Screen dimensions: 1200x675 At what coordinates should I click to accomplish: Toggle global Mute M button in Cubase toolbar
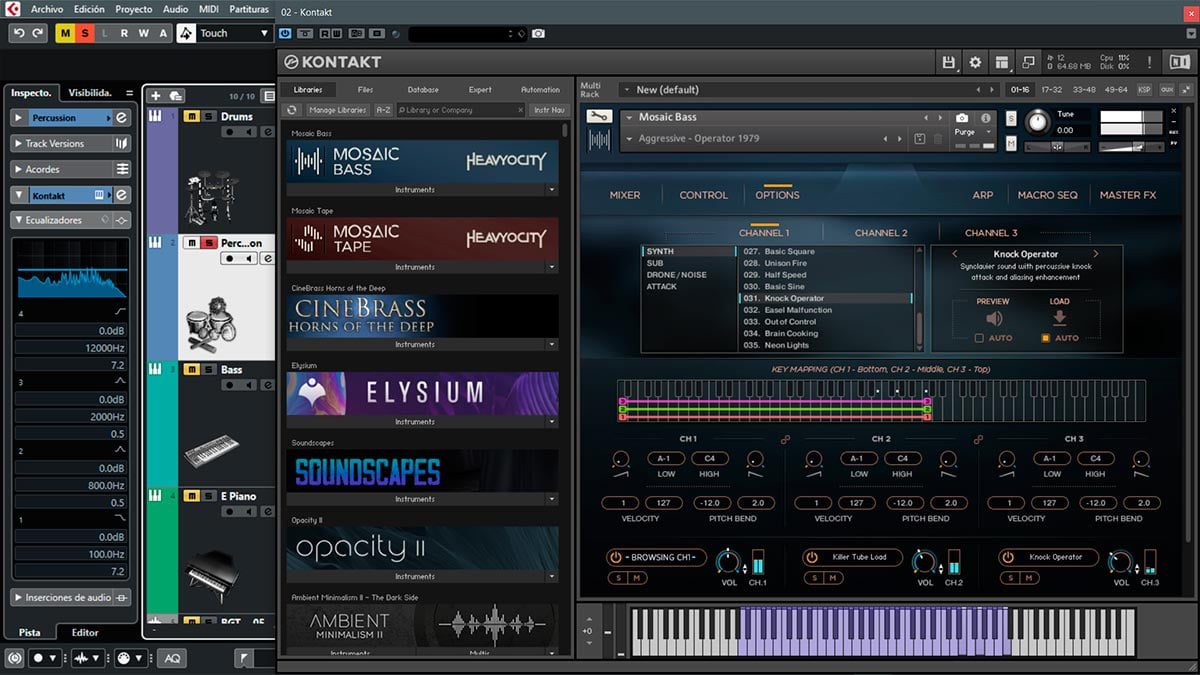coord(65,33)
